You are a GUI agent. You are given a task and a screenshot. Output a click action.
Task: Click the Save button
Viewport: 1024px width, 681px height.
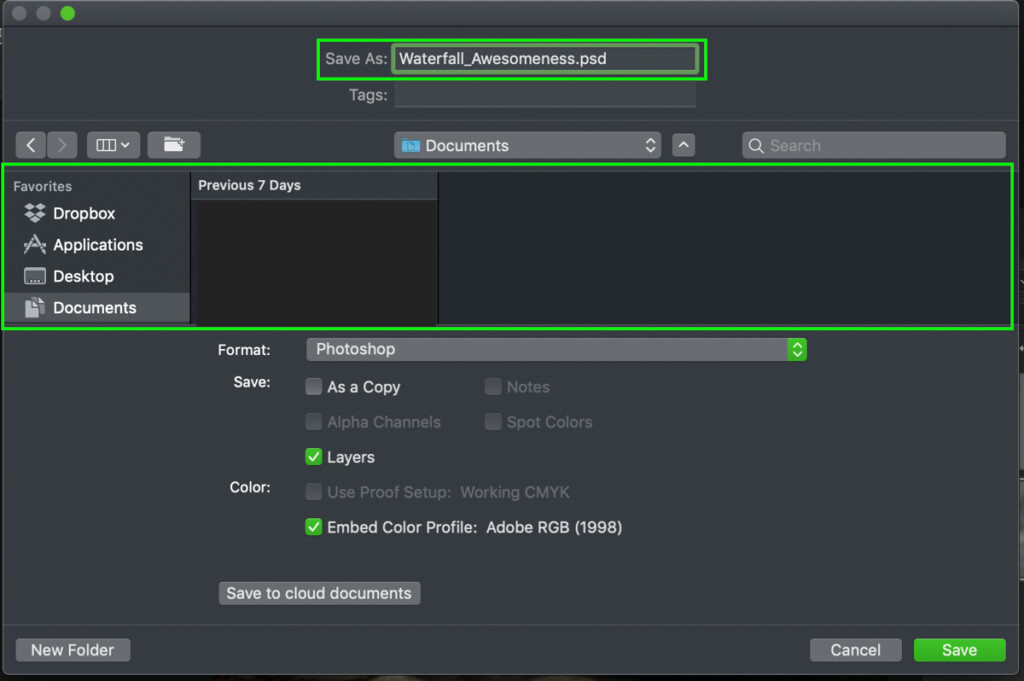pyautogui.click(x=959, y=650)
